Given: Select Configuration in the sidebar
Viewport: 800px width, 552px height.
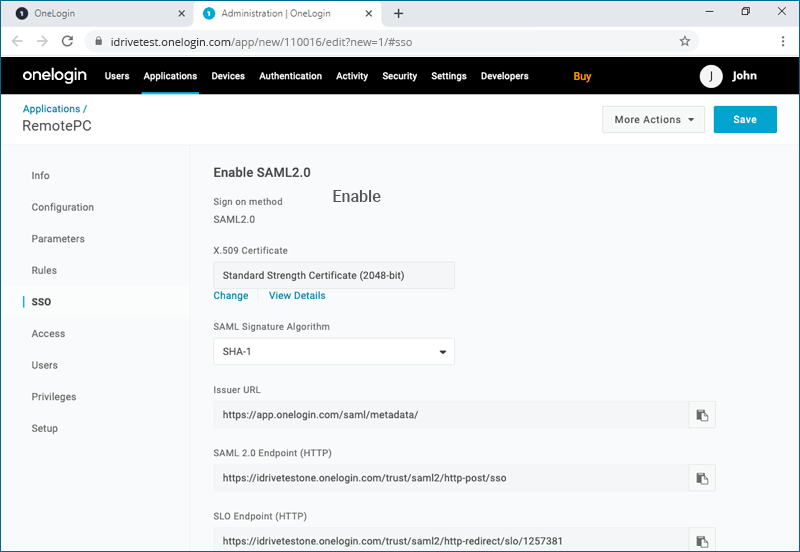Looking at the screenshot, I should point(63,207).
